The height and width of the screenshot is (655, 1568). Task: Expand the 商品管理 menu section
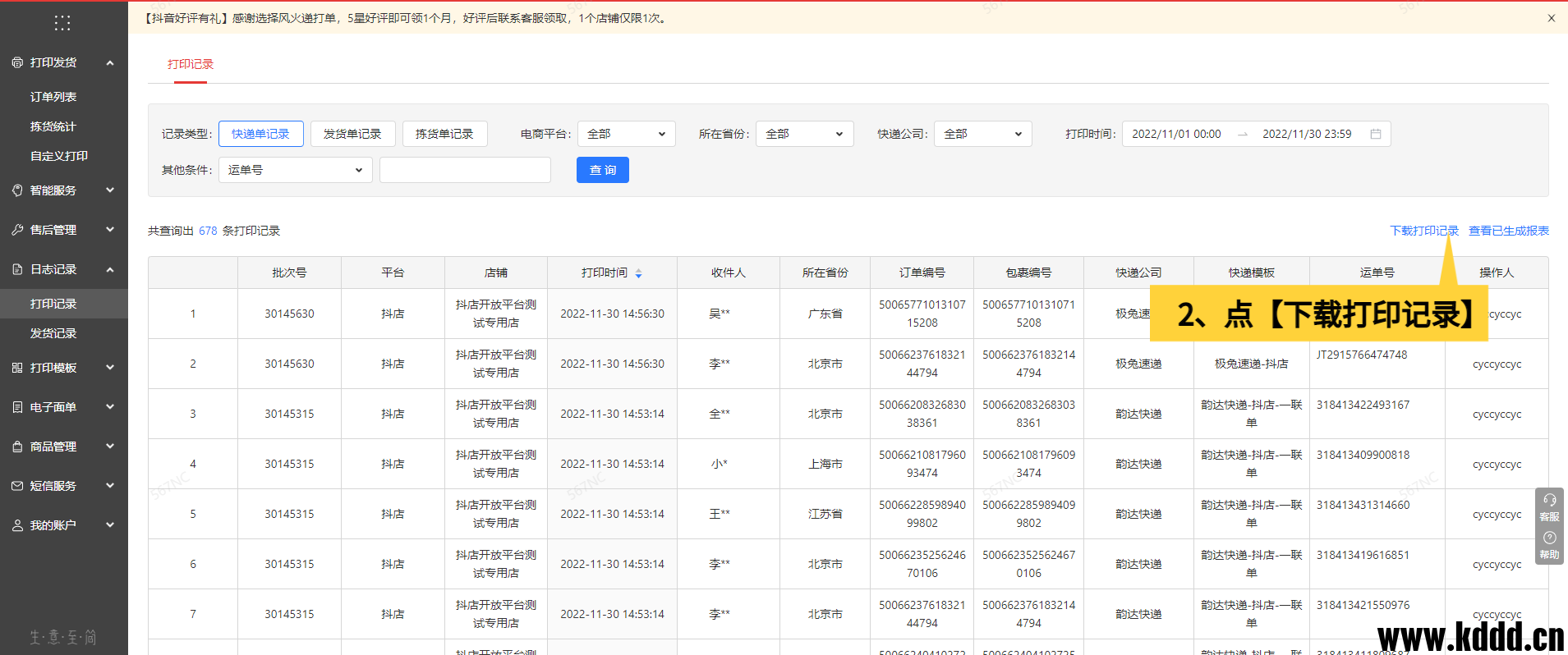pyautogui.click(x=110, y=447)
